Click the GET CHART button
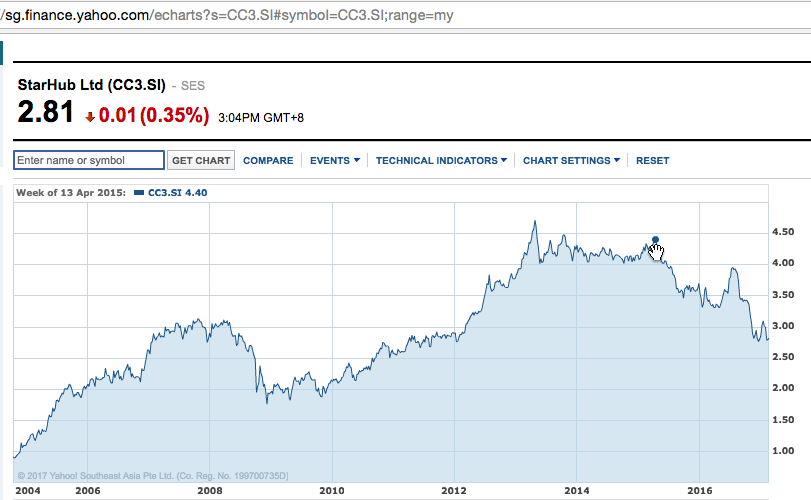 [201, 160]
